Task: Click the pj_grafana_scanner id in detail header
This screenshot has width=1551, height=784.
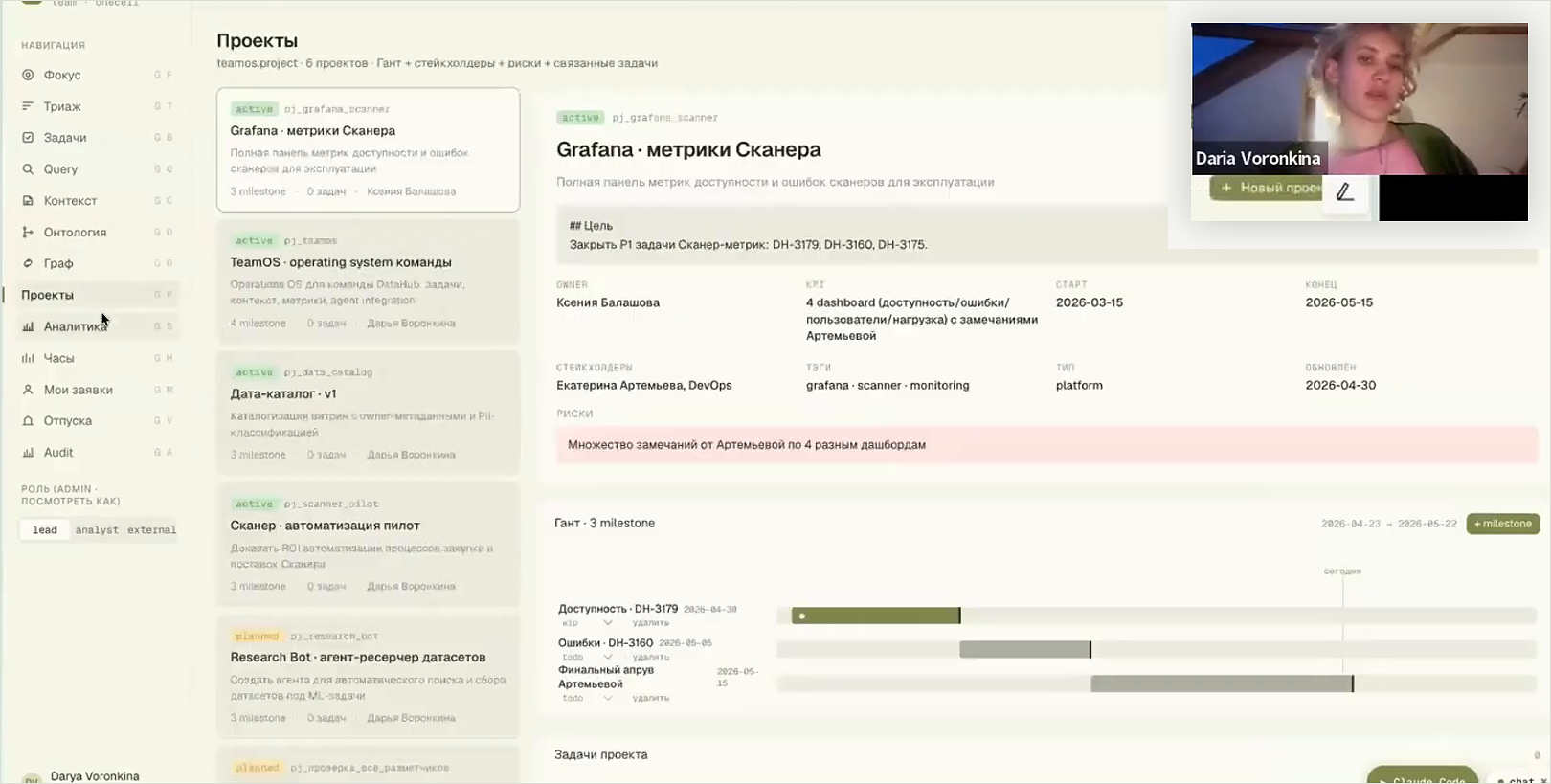Action: point(664,118)
